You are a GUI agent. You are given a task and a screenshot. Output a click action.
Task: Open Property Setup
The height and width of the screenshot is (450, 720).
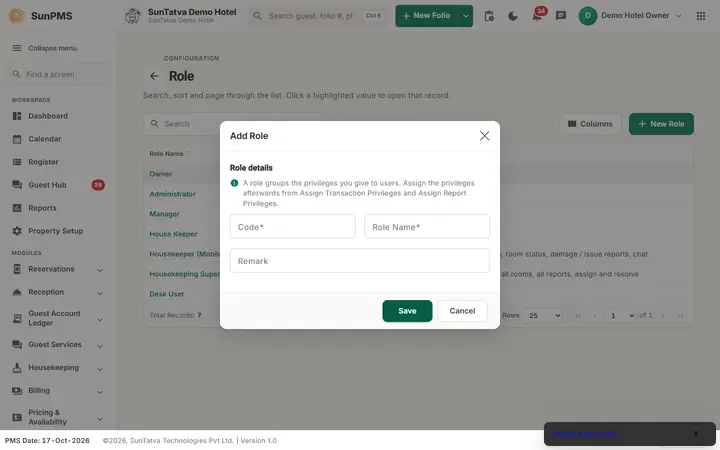(58, 231)
